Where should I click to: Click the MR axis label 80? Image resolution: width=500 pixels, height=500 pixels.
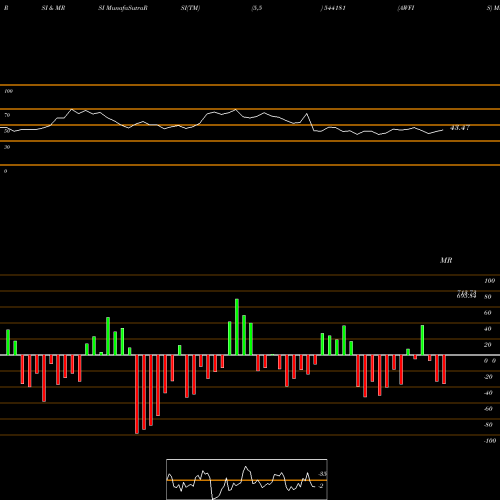click(487, 297)
